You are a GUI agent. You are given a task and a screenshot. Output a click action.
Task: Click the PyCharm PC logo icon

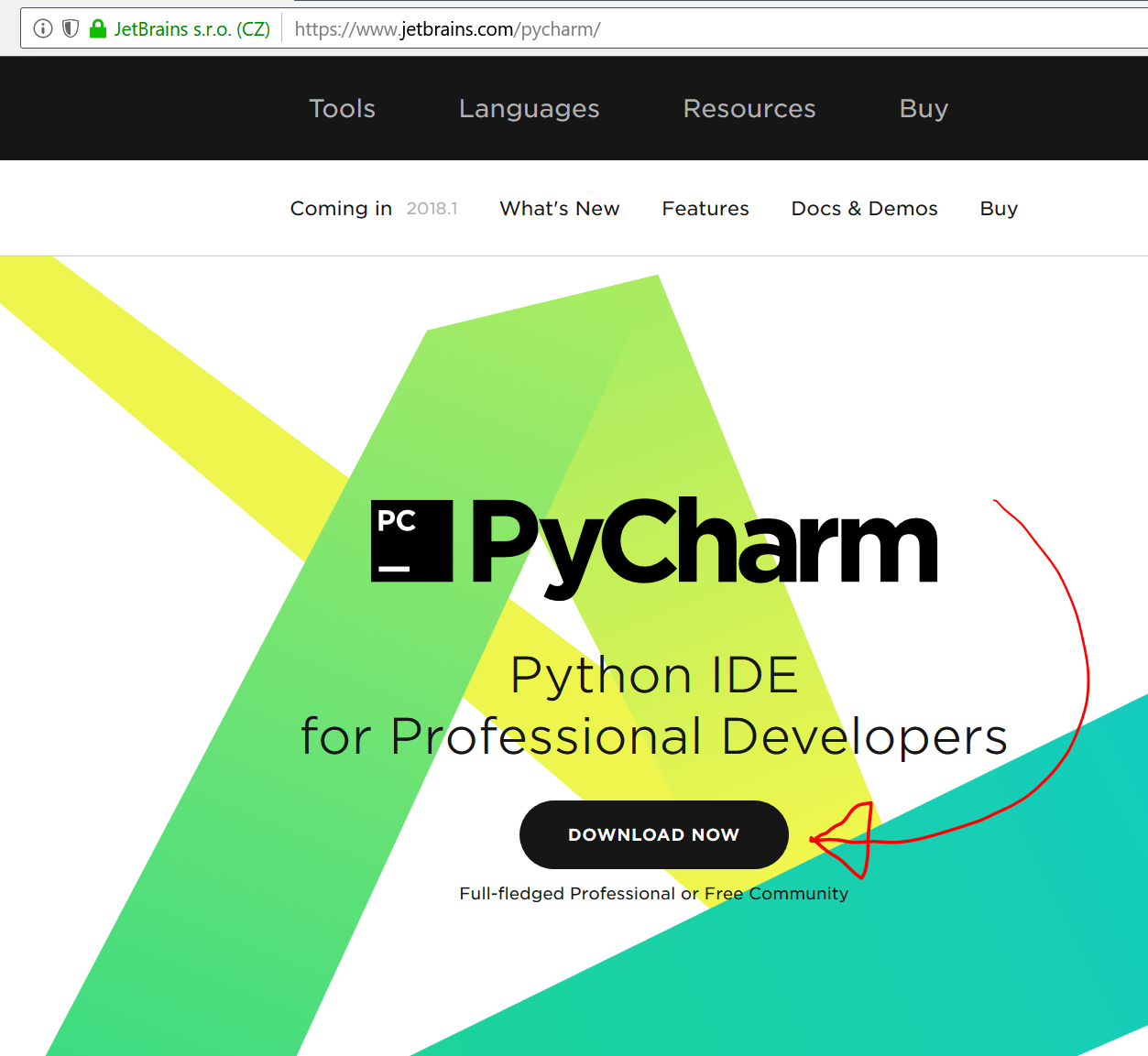coord(410,540)
